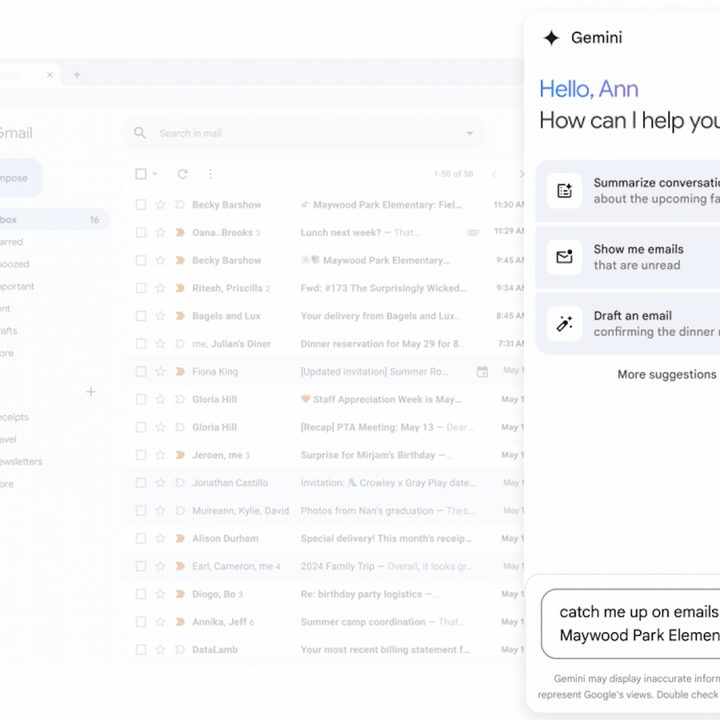
Task: Open search options dropdown in search bar
Action: click(470, 133)
